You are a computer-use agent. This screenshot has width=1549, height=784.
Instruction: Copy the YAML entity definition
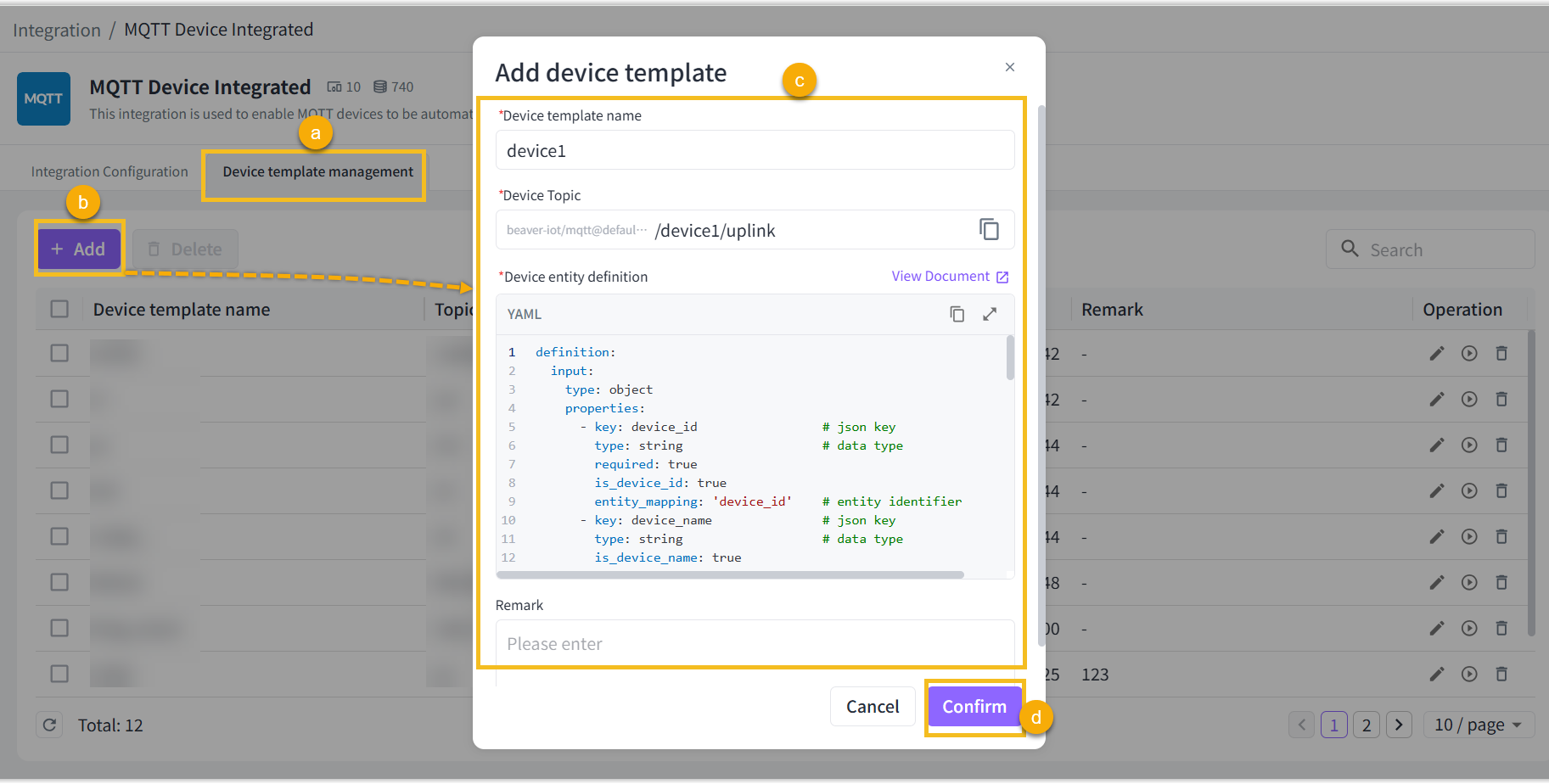(x=957, y=314)
